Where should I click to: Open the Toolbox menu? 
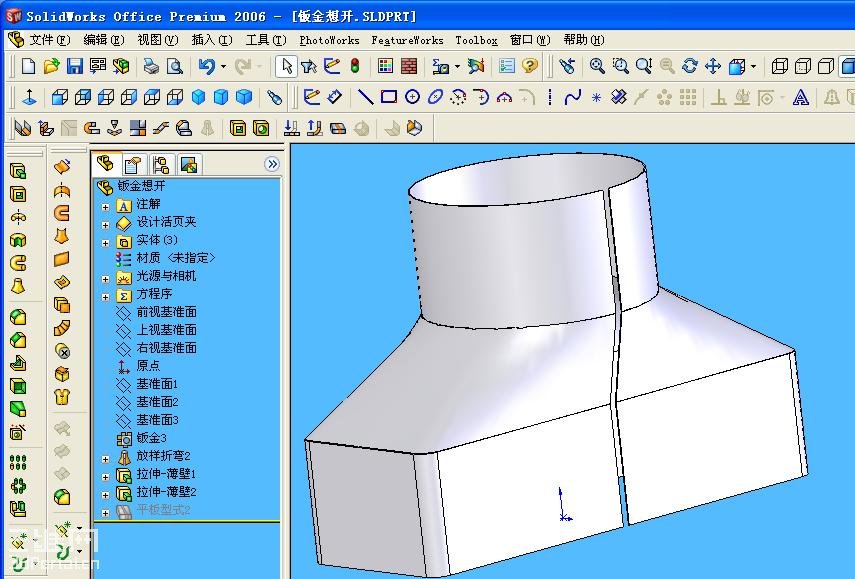coord(476,40)
